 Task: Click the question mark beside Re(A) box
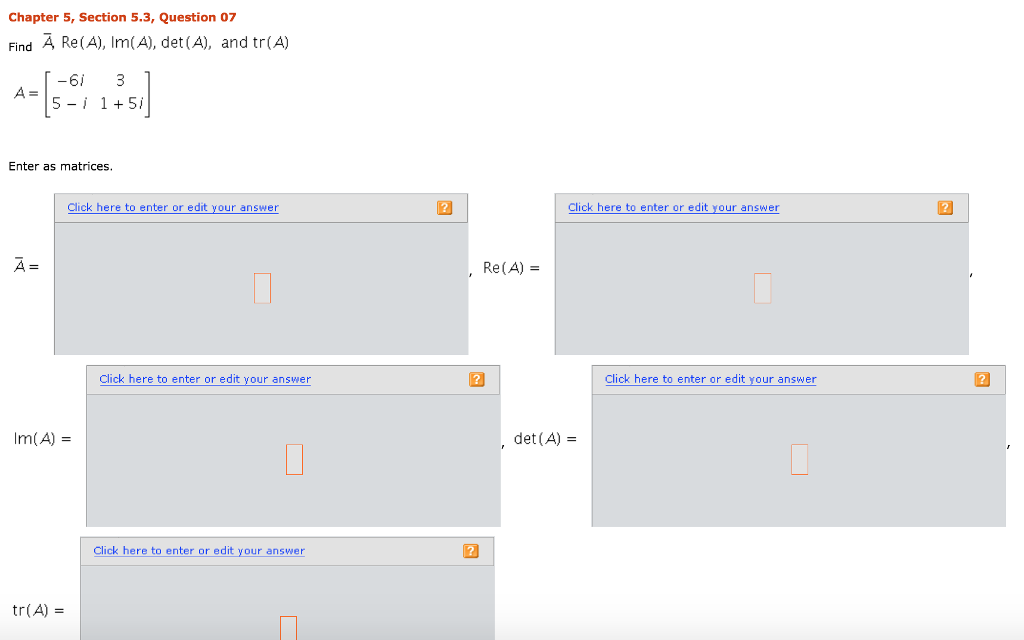945,208
